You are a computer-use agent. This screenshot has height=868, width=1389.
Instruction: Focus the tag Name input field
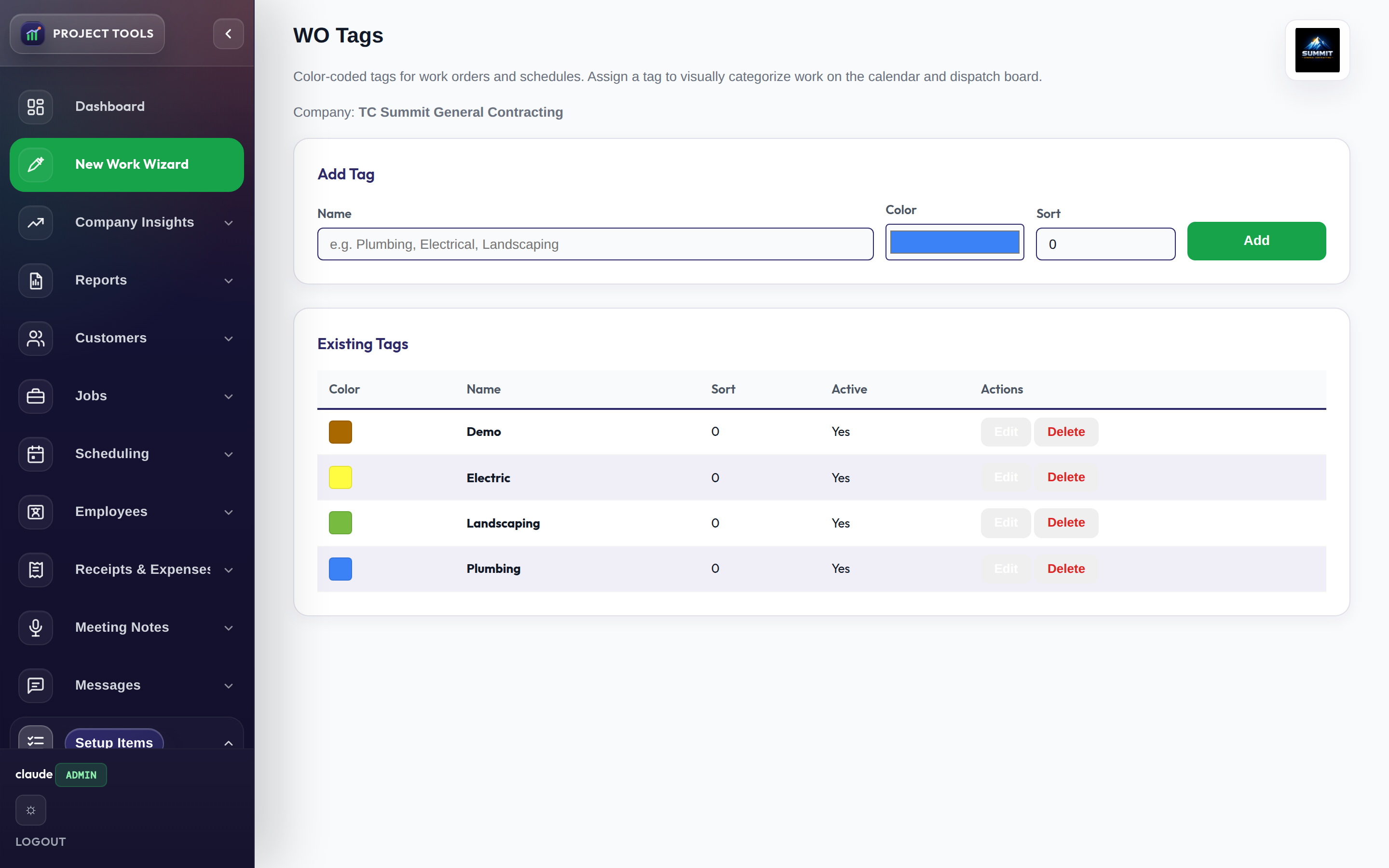pos(595,244)
